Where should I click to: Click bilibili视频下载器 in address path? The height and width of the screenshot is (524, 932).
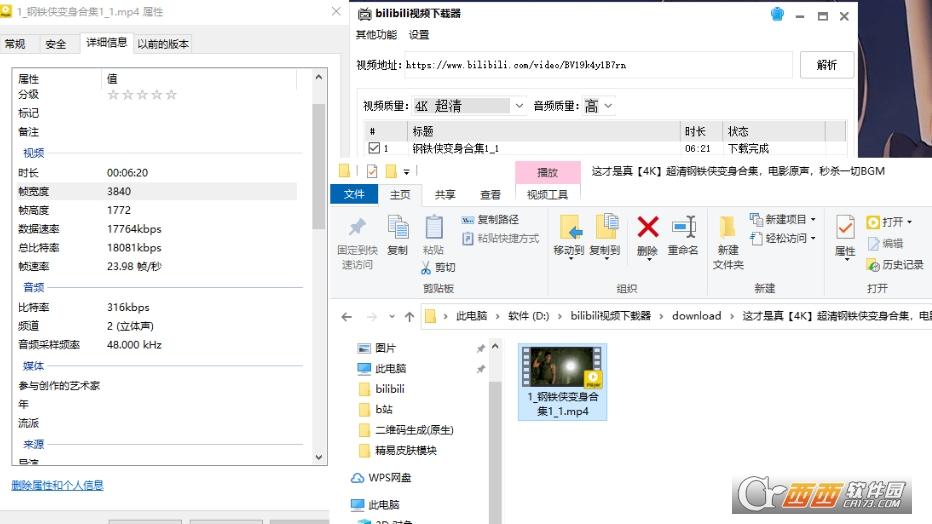(x=610, y=316)
